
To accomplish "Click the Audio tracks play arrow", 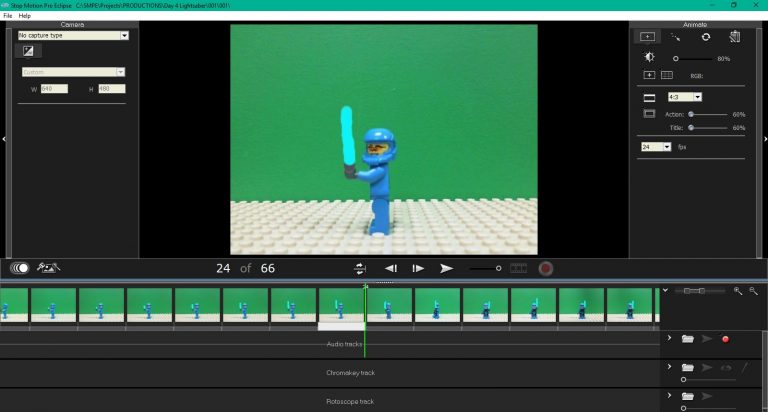I will click(x=707, y=339).
